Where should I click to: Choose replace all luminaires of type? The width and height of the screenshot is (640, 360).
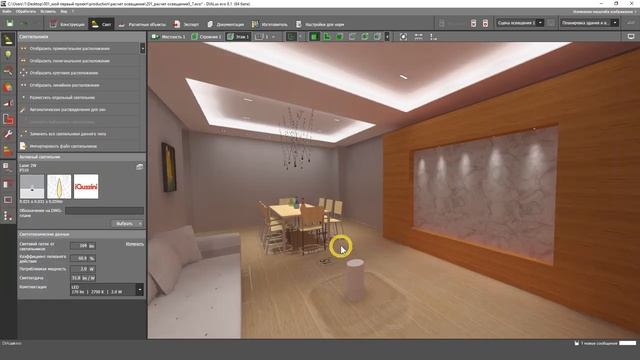click(x=79, y=134)
